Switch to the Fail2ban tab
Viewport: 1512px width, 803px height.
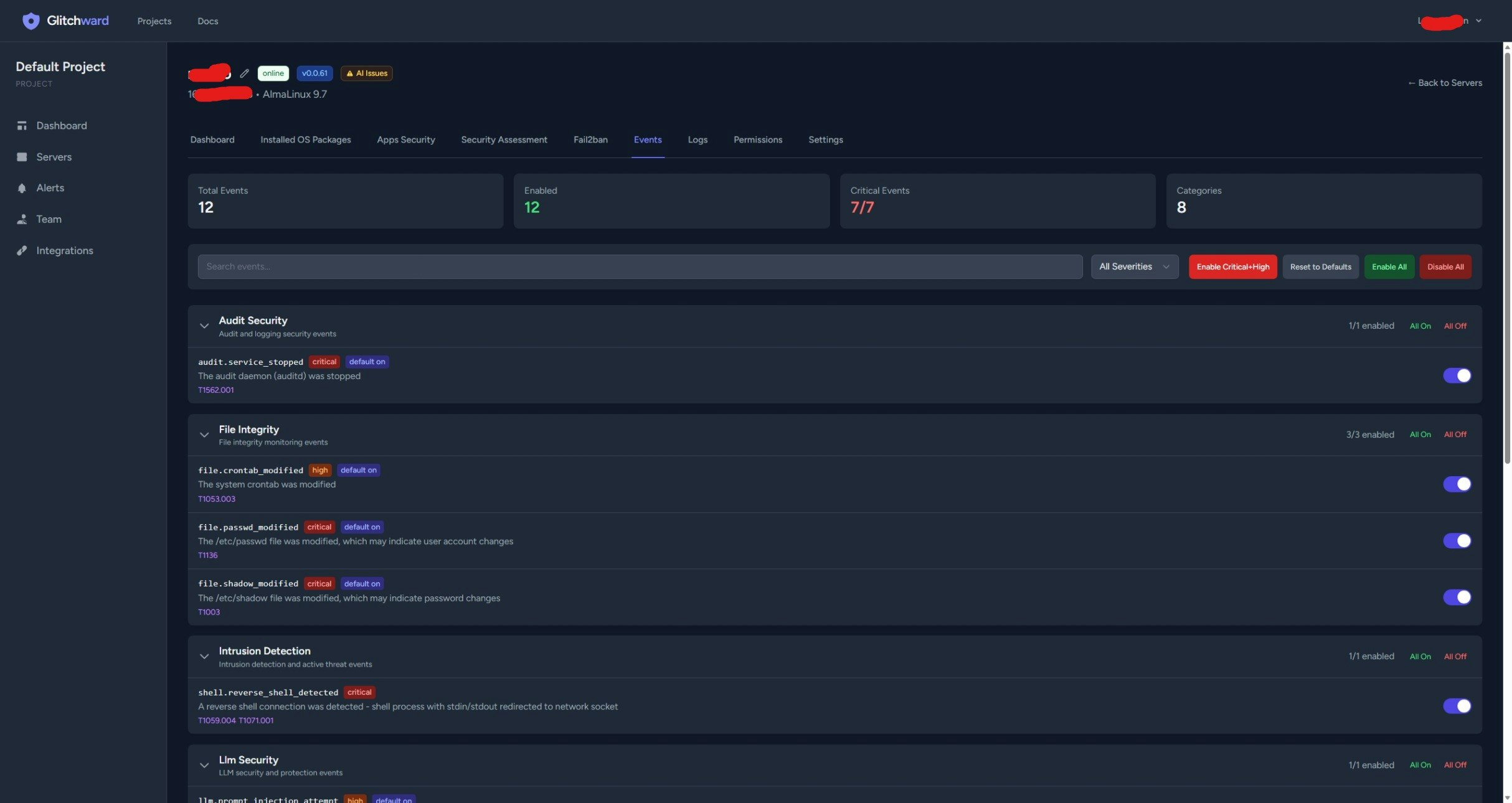pos(590,139)
